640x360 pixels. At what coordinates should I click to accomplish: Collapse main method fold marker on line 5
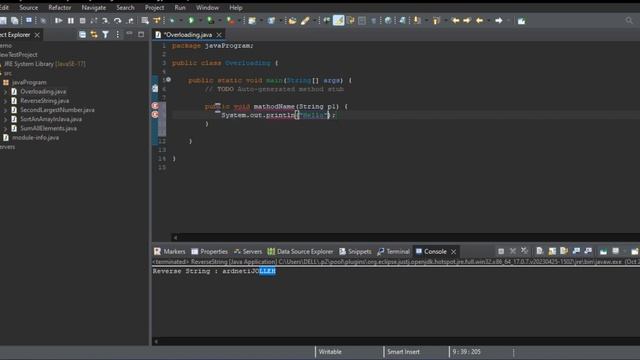(168, 80)
